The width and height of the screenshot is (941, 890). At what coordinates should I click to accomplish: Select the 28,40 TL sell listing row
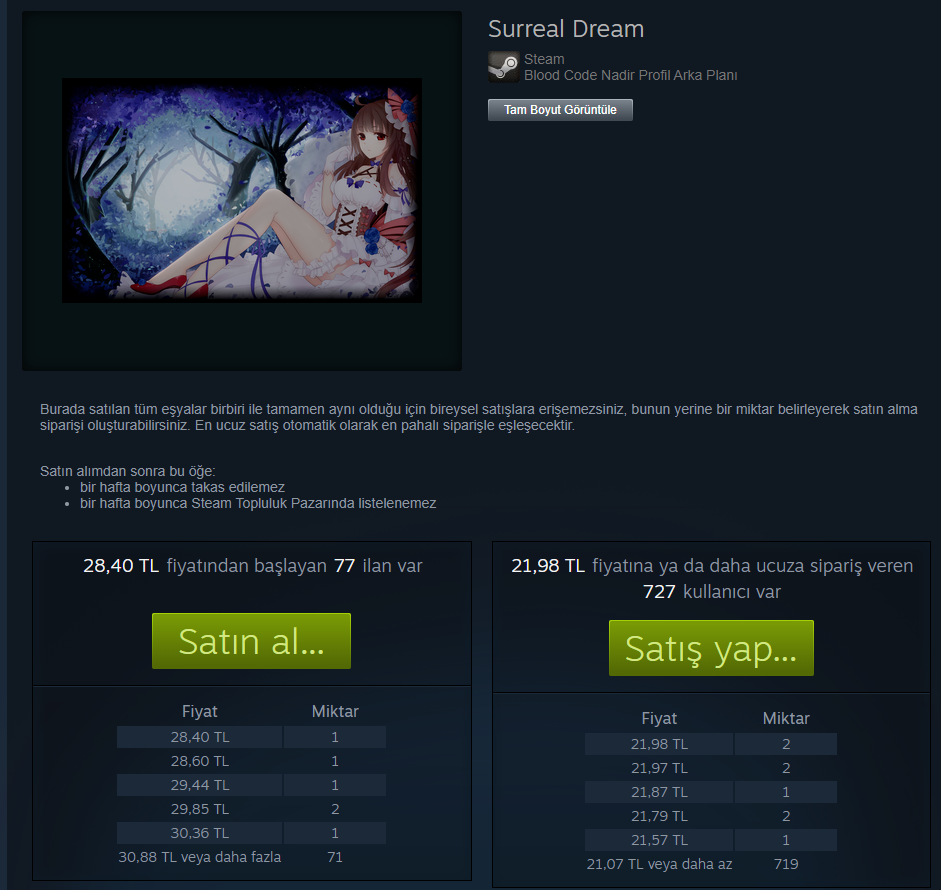pos(251,737)
